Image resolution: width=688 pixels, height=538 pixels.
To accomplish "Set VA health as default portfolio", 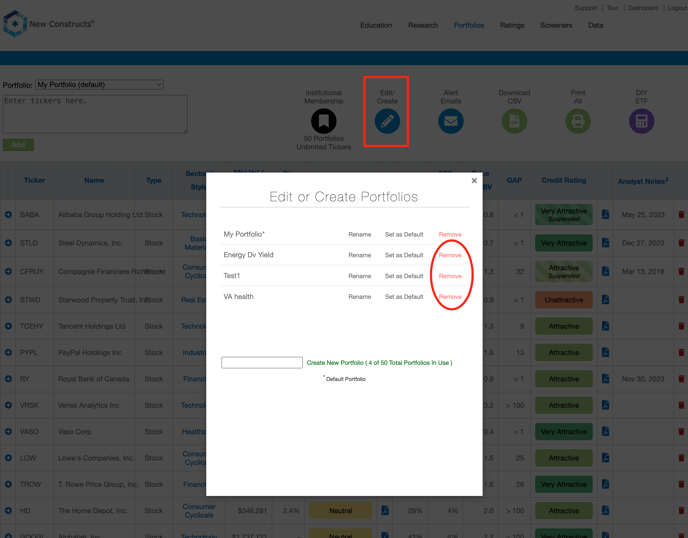I will (x=404, y=297).
